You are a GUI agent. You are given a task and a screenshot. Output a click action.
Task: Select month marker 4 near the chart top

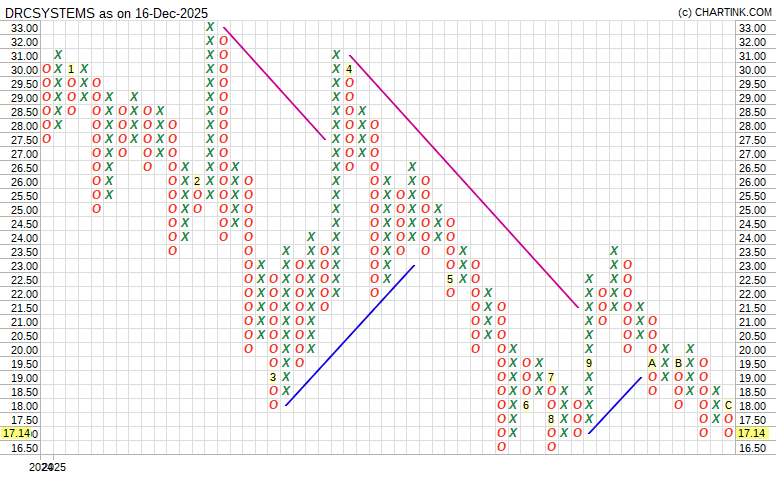click(x=349, y=69)
